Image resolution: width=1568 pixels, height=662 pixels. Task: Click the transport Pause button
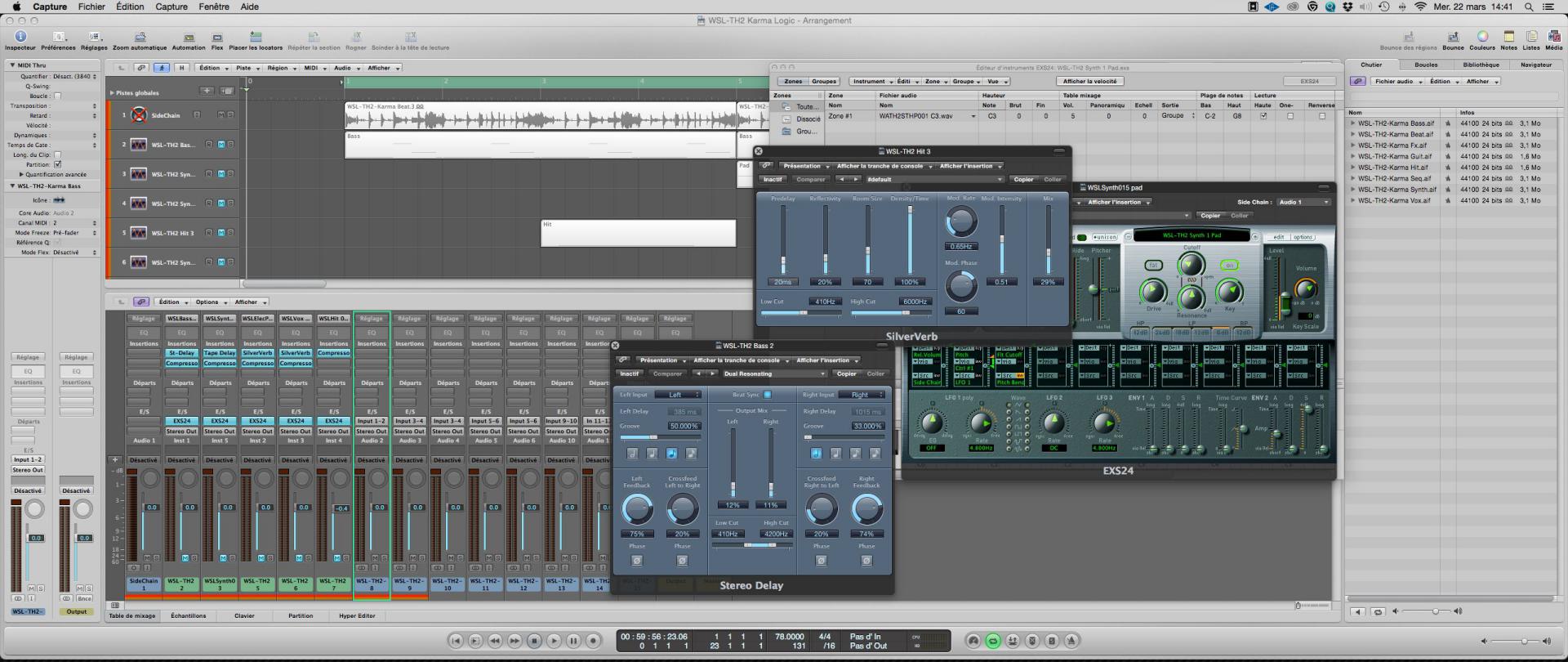pyautogui.click(x=573, y=641)
